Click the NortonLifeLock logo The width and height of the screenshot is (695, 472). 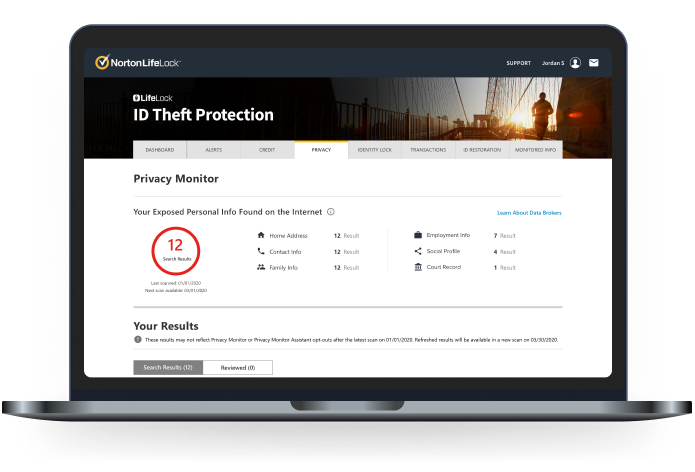click(137, 62)
